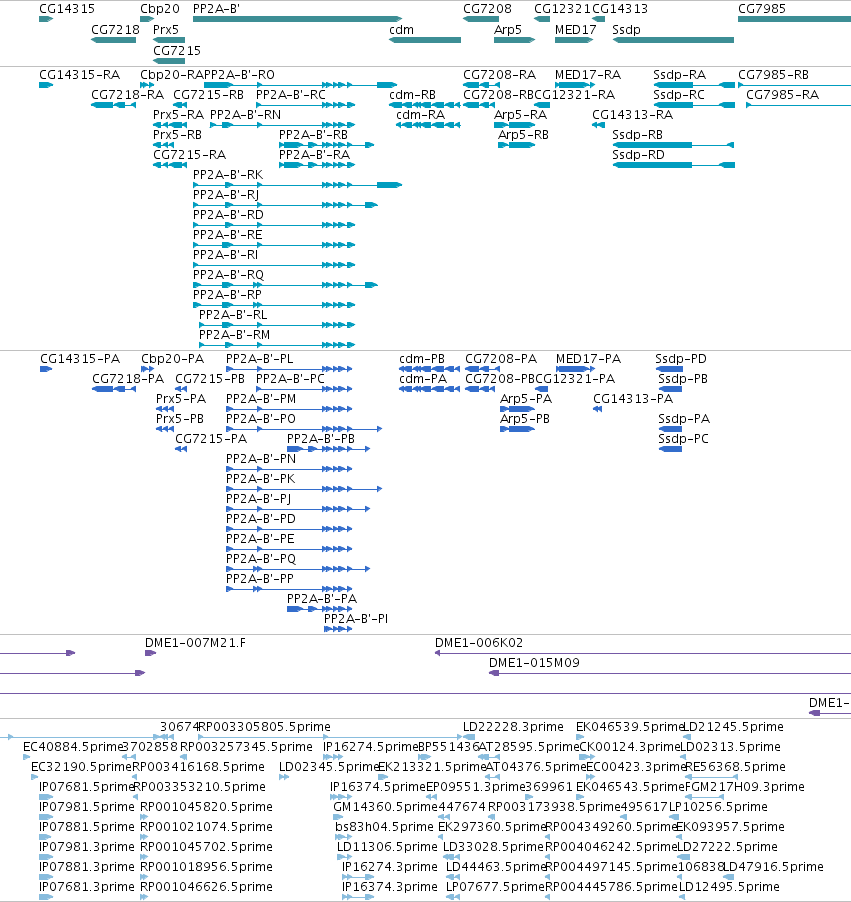Select EST bs83h04.5prime label
Image resolution: width=851 pixels, height=902 pixels.
coord(384,827)
